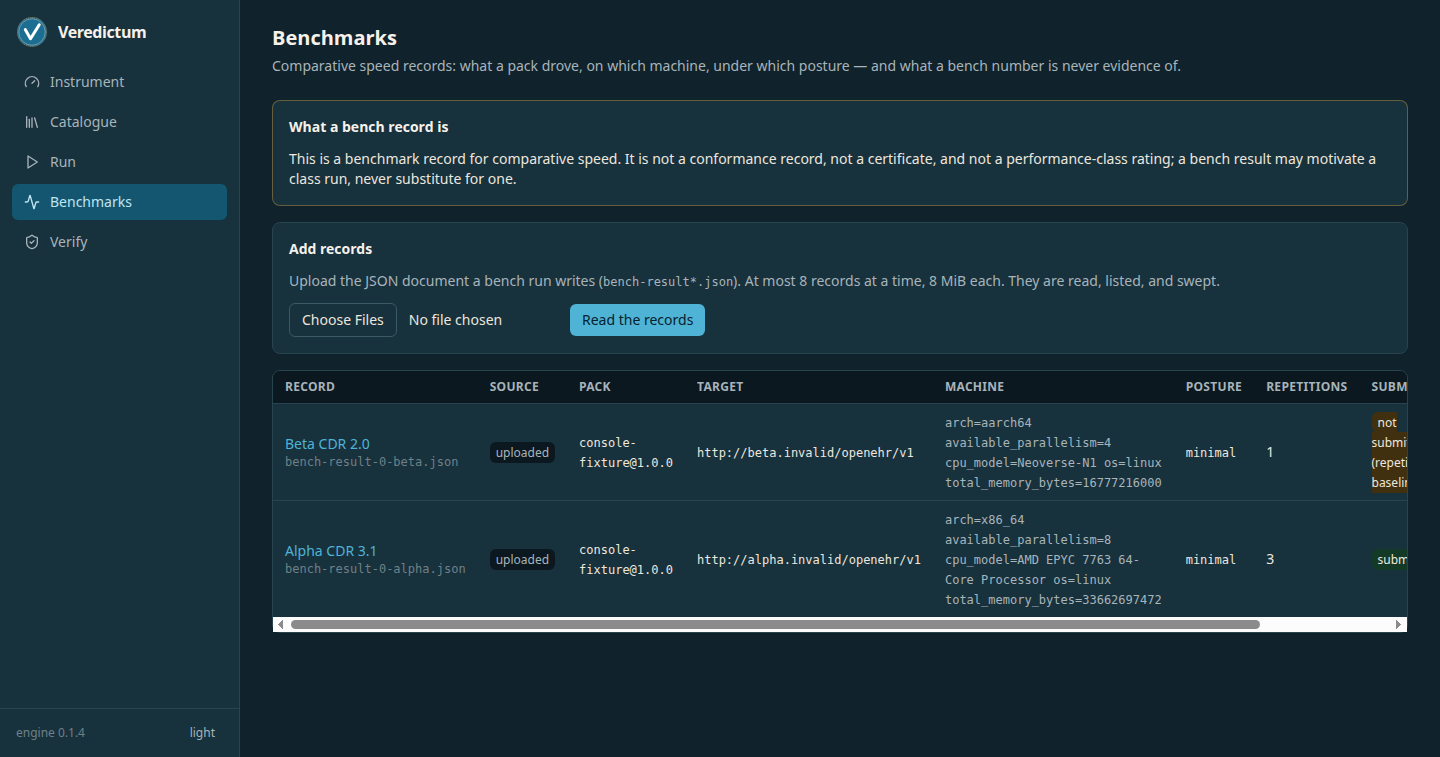Click the Benchmarks pulse icon
The height and width of the screenshot is (757, 1440).
tap(32, 202)
